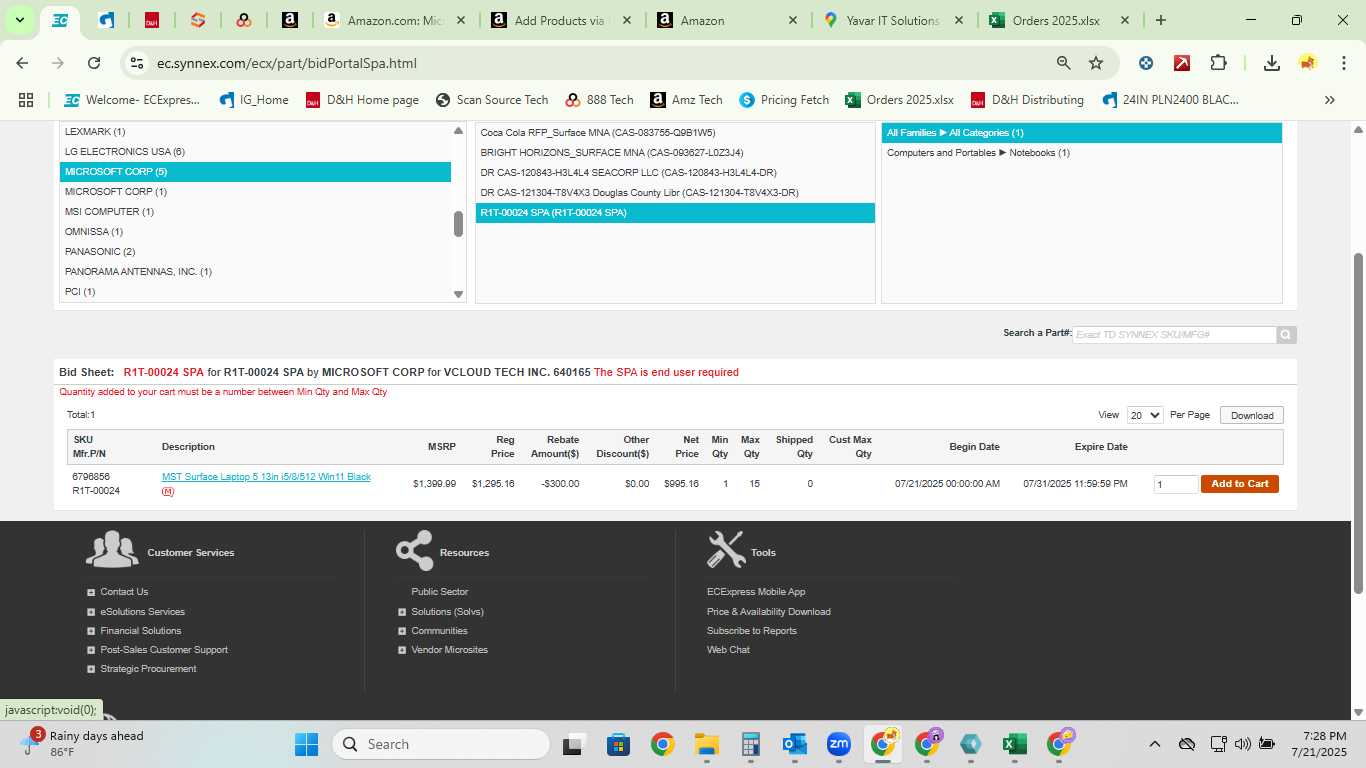This screenshot has width=1366, height=768.
Task: Click the vendor list scrollbar thumb
Action: click(x=459, y=224)
